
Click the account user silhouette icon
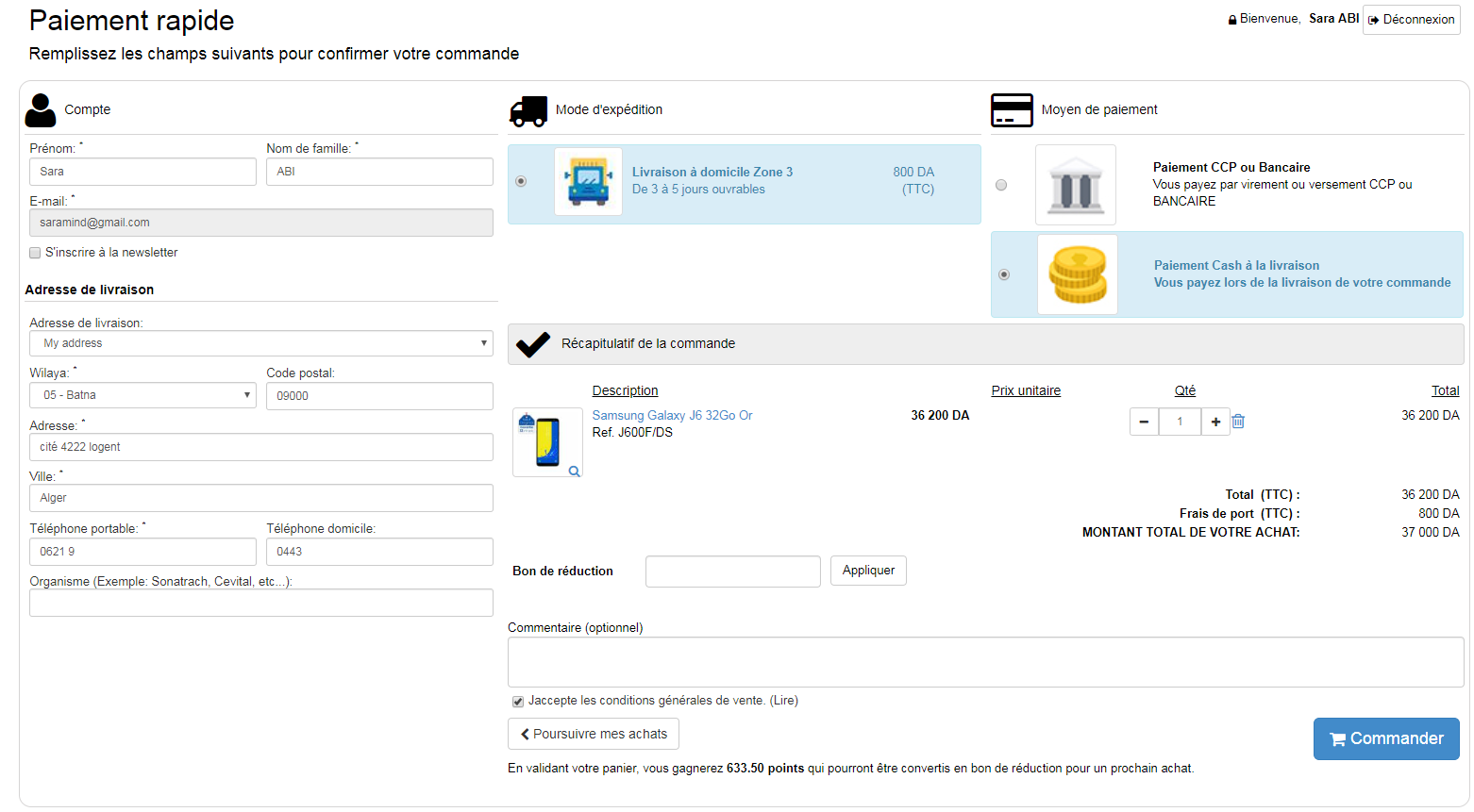point(41,109)
